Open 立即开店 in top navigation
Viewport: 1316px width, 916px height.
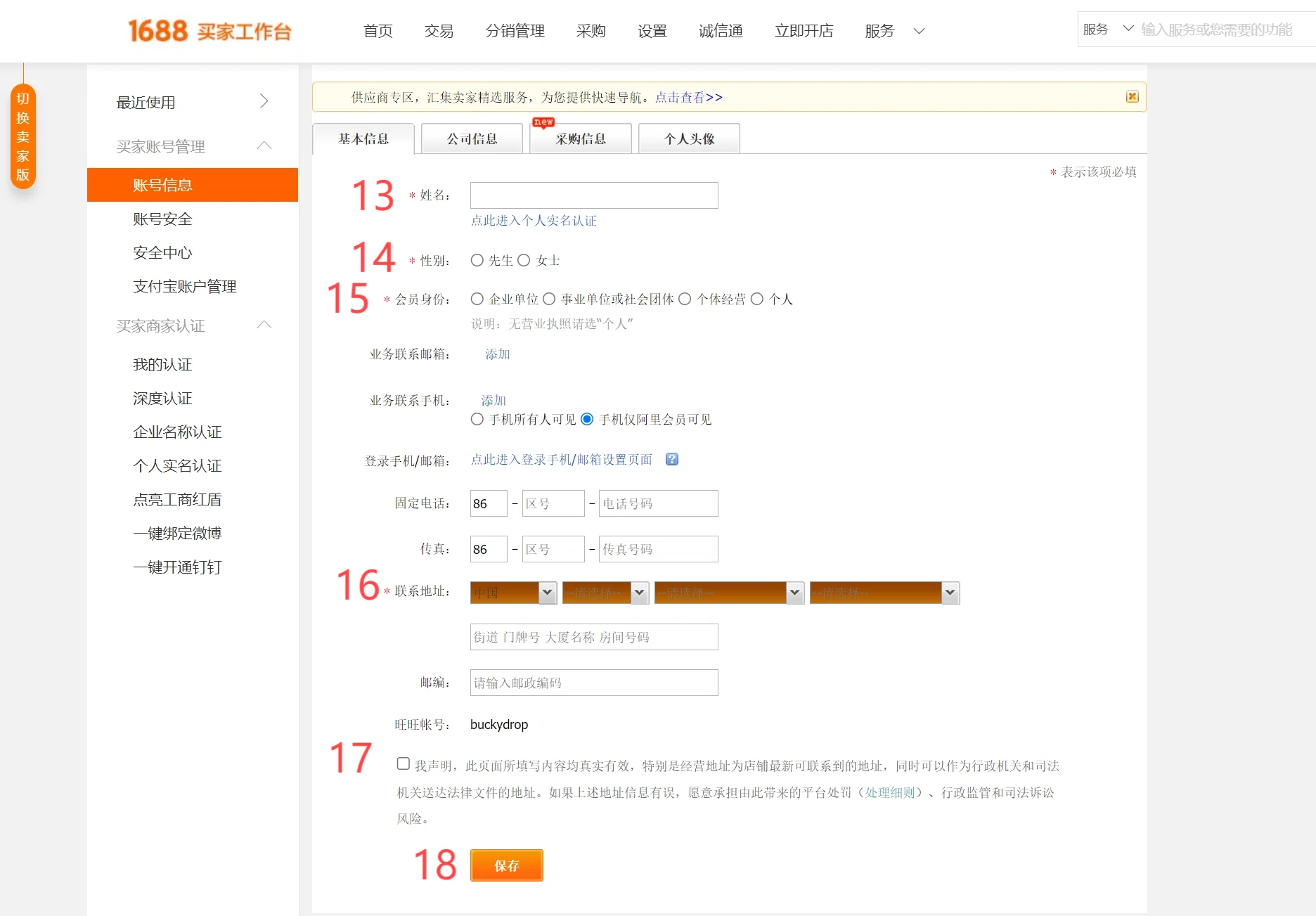(x=804, y=31)
